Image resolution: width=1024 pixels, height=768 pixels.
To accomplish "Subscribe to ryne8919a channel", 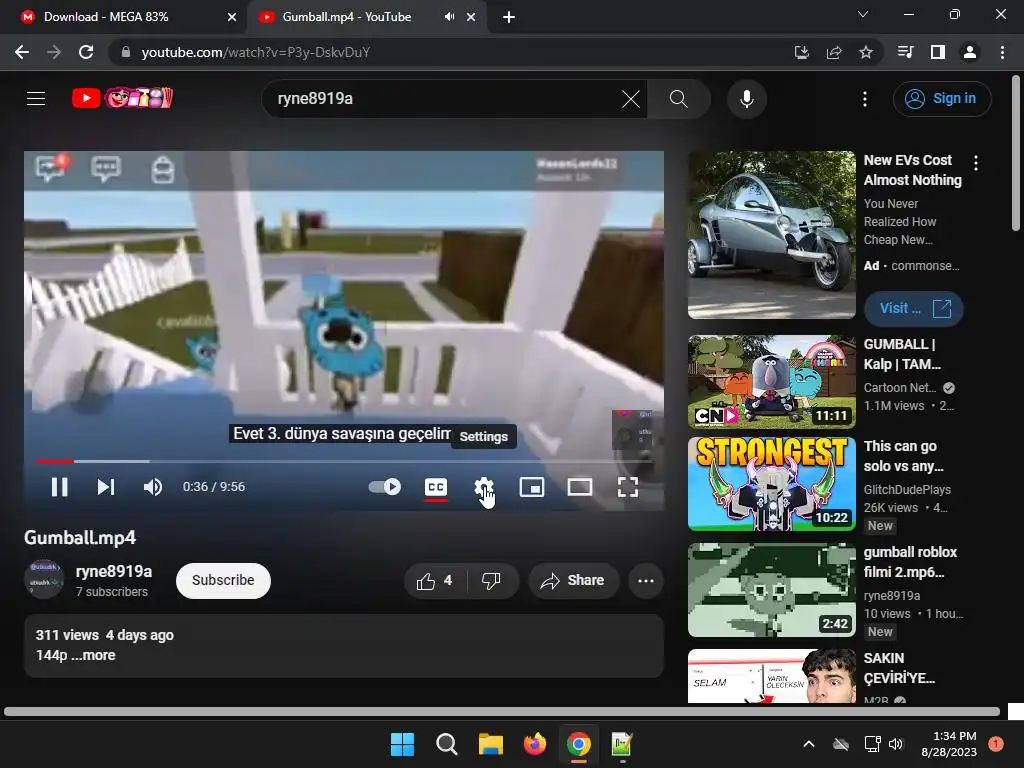I will tap(223, 580).
